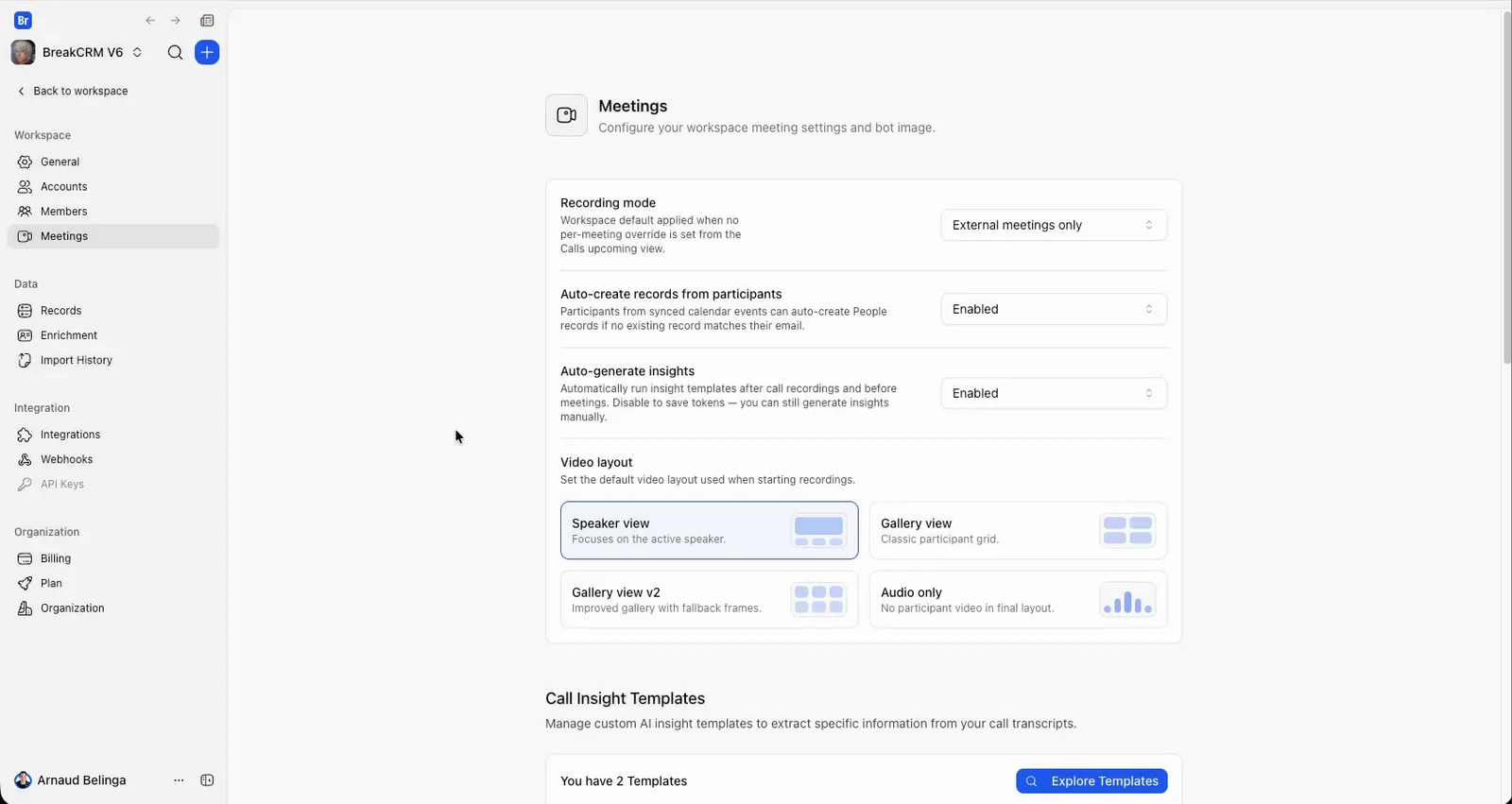Image resolution: width=1512 pixels, height=804 pixels.
Task: Click the Integrations puzzle icon
Action: (25, 435)
